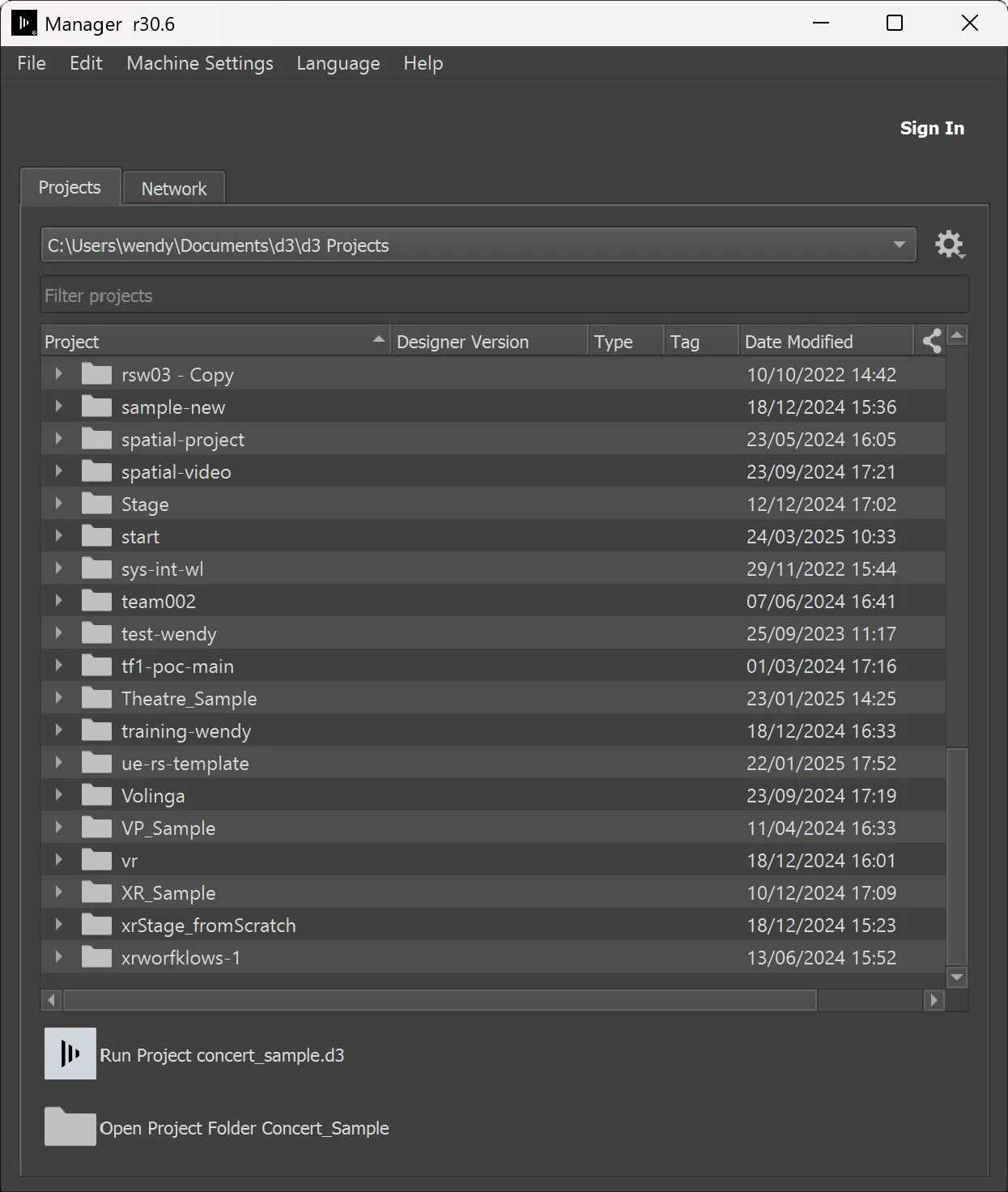Click the horizontal scrollbar right arrow
Screen dimensions: 1008x1192
pos(934,1000)
